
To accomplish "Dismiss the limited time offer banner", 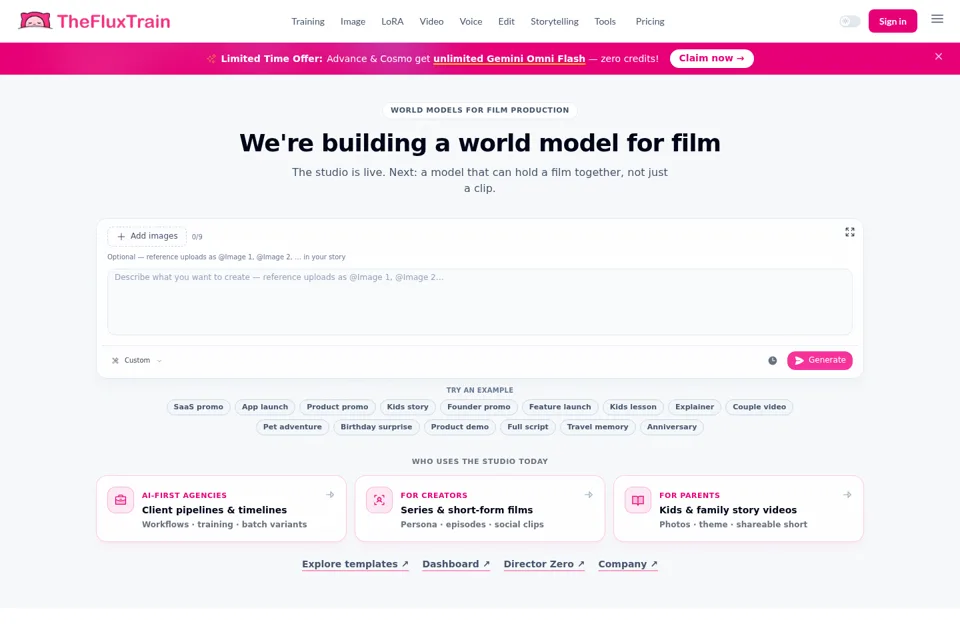I will [x=939, y=56].
